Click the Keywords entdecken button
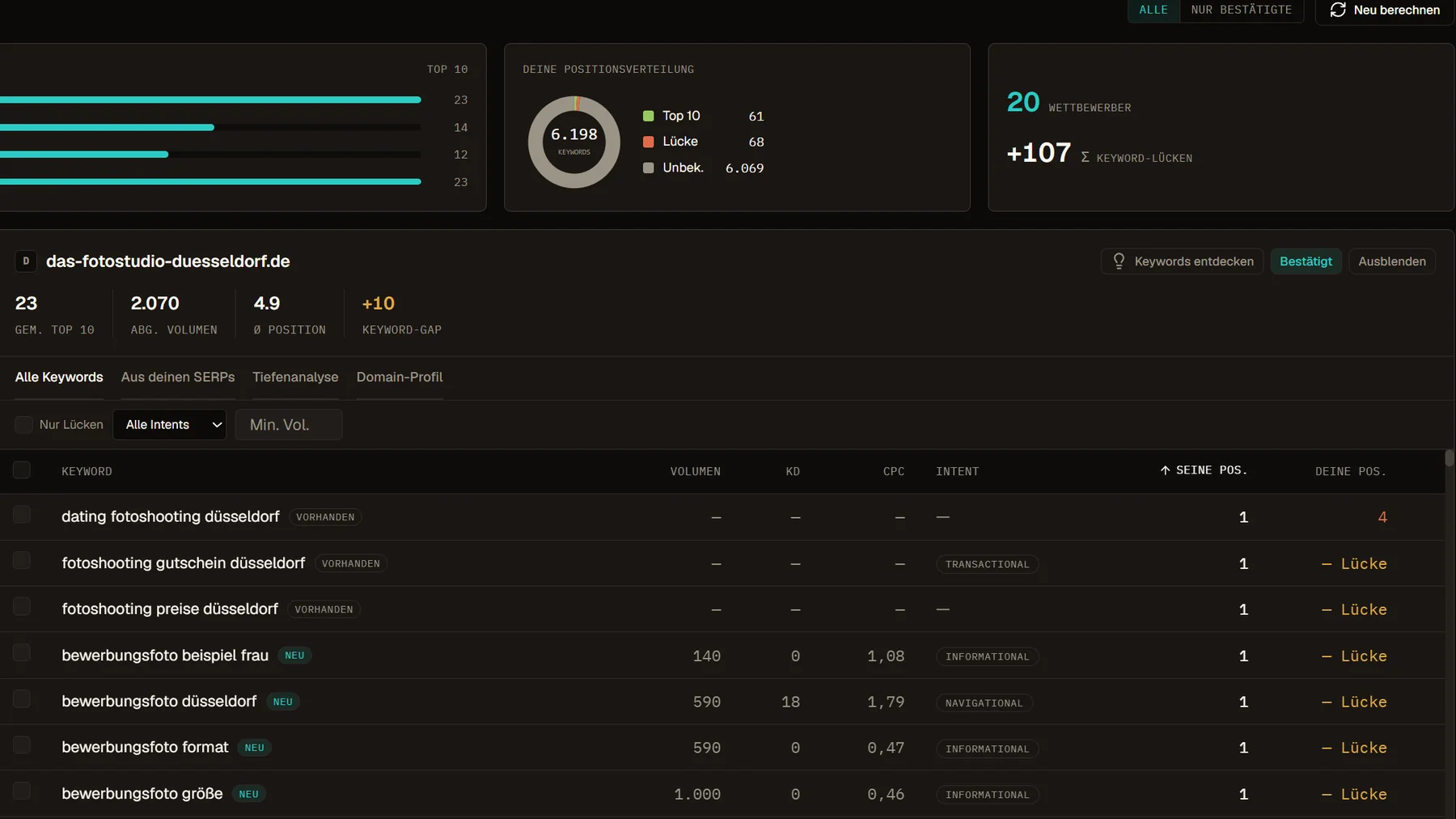Screen dimensions: 1456x819 tap(1182, 261)
